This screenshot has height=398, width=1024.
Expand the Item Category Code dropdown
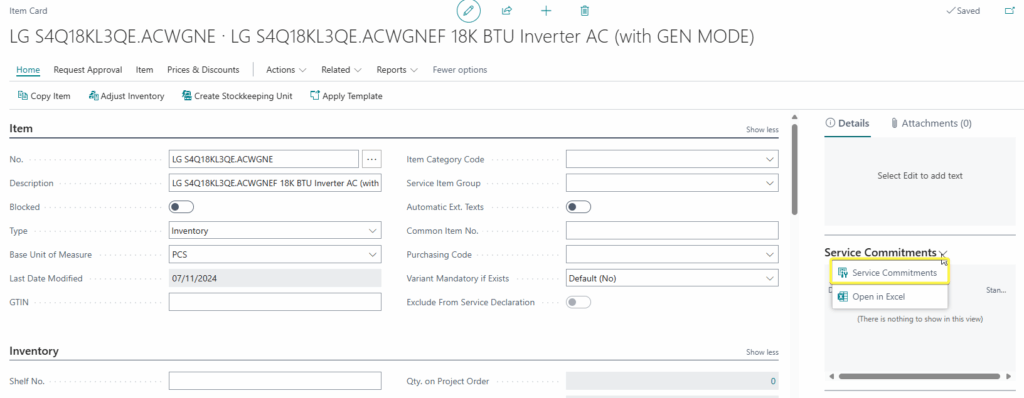tap(672, 159)
